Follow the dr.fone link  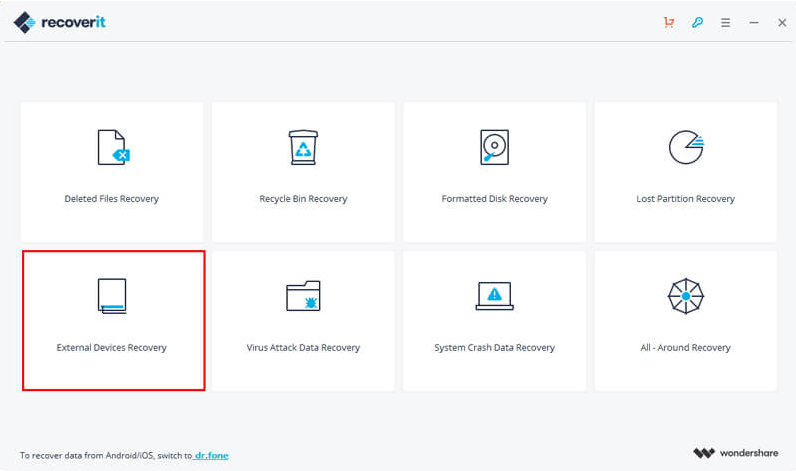click(211, 455)
